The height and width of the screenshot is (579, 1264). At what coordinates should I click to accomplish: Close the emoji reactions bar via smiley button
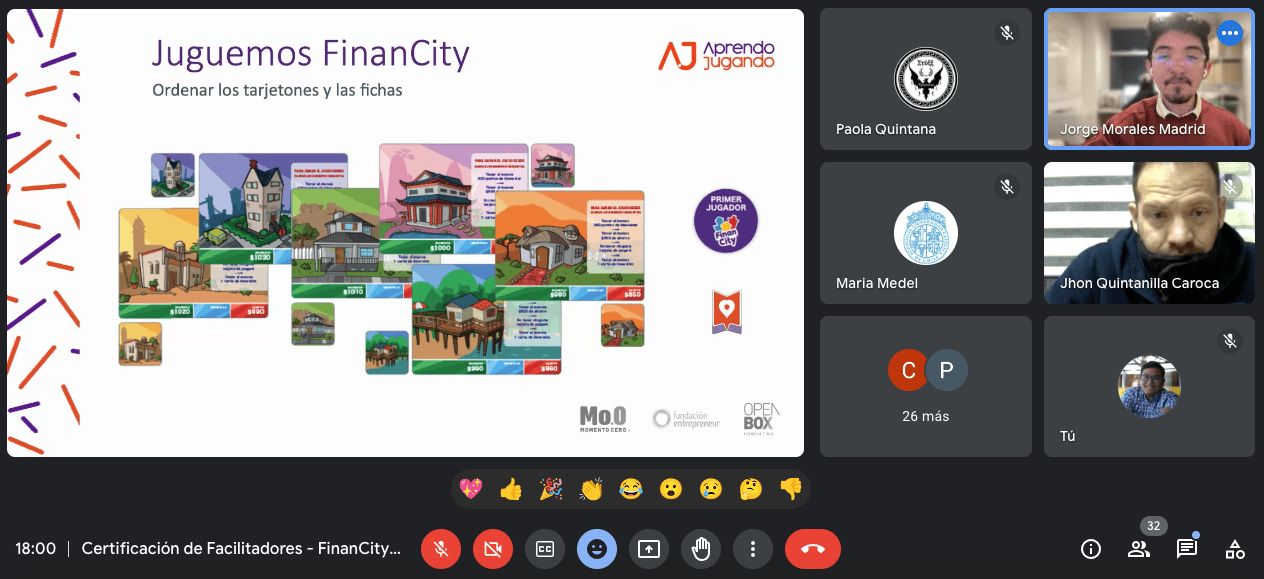coord(597,549)
